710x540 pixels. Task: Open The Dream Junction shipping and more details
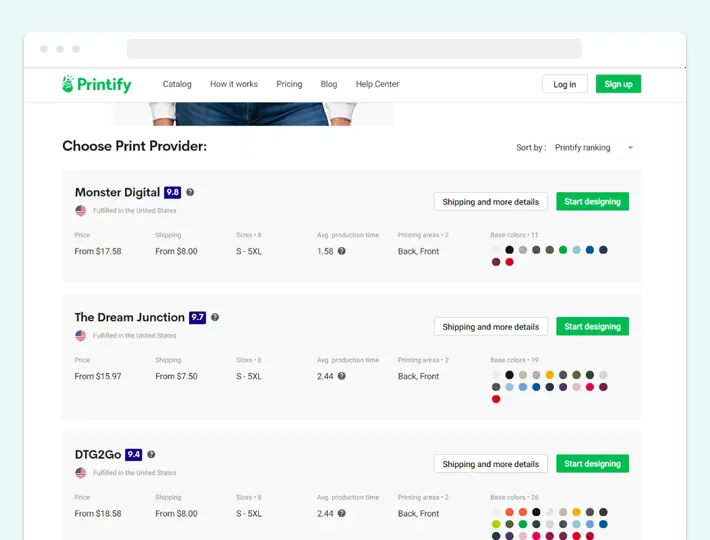pyautogui.click(x=490, y=327)
